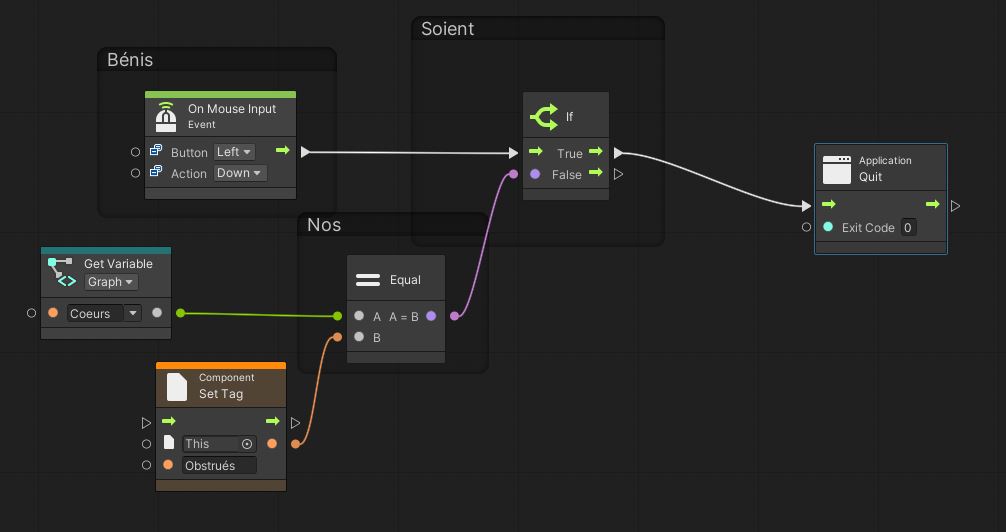
Task: Click the On Mouse Input event icon
Action: (166, 117)
